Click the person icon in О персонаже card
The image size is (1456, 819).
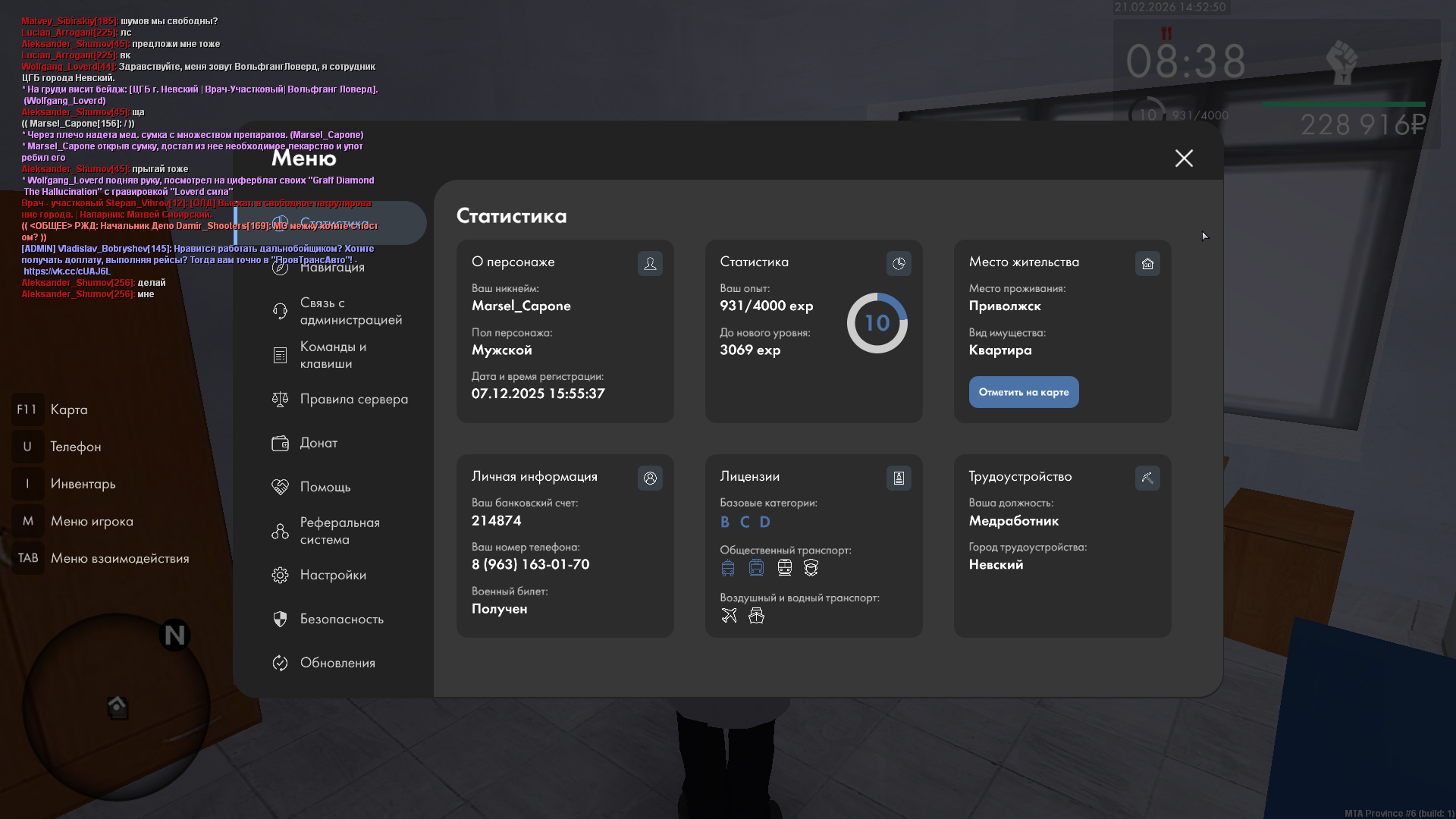(x=650, y=263)
